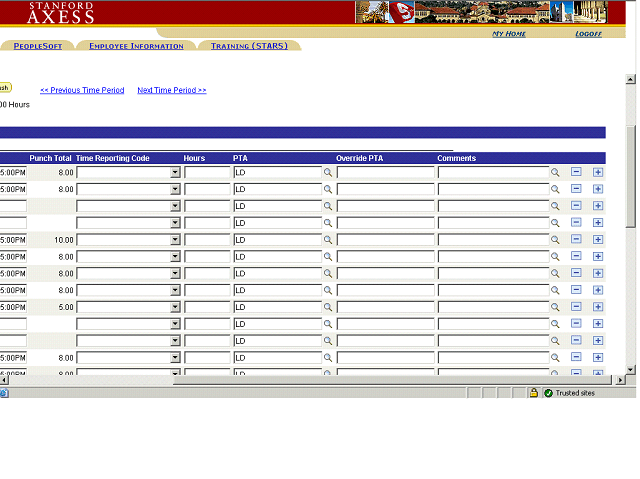Click Comments magnifier in 5.00 total row
640x479 pixels.
click(556, 308)
